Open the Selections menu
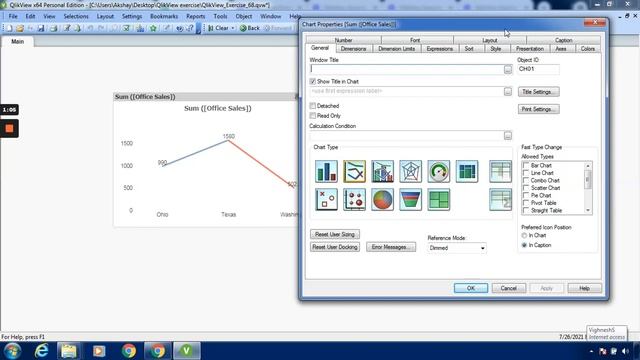640x360 pixels. (76, 16)
